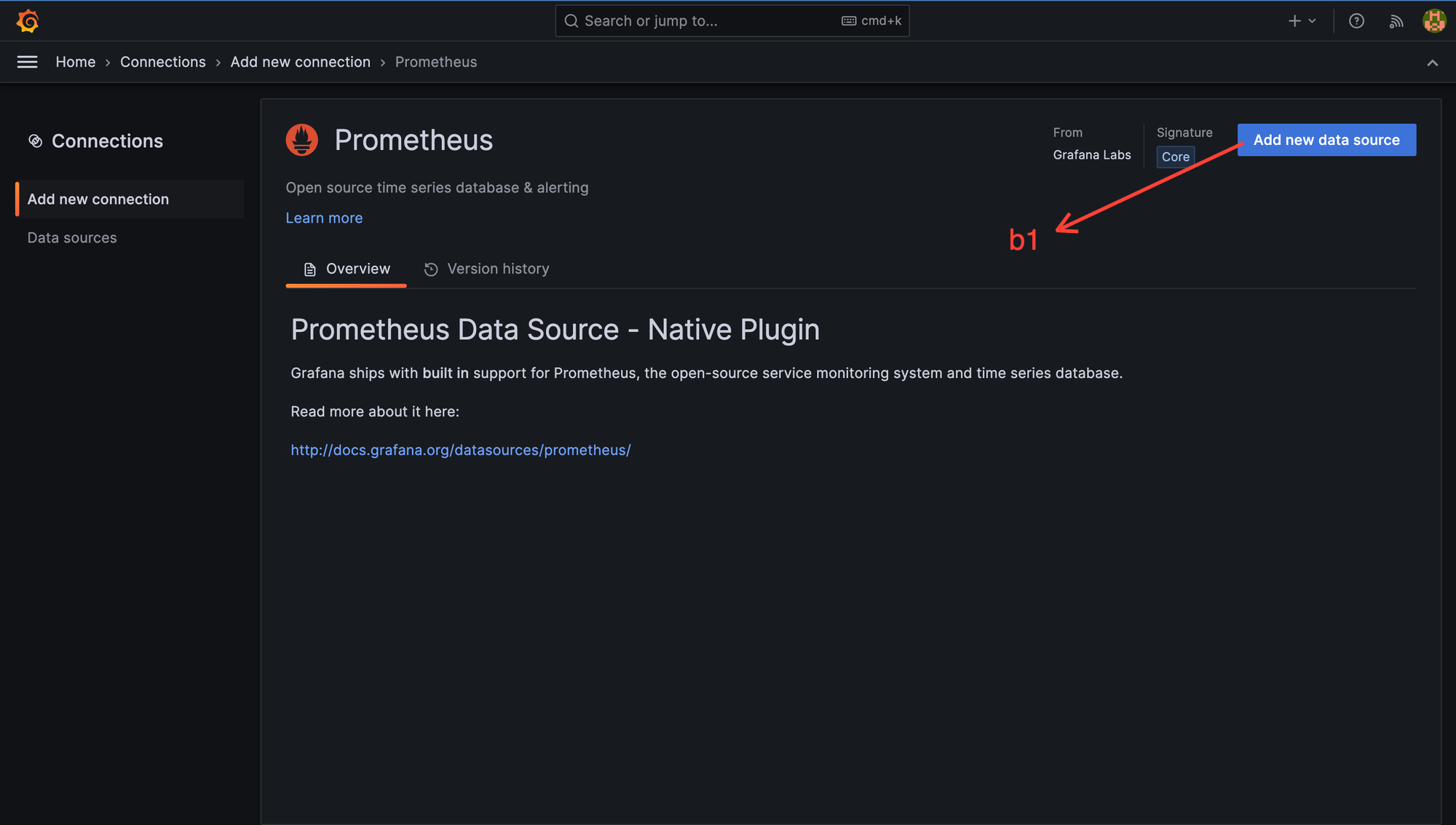Image resolution: width=1456 pixels, height=825 pixels.
Task: Open the Learn more link
Action: coord(324,218)
